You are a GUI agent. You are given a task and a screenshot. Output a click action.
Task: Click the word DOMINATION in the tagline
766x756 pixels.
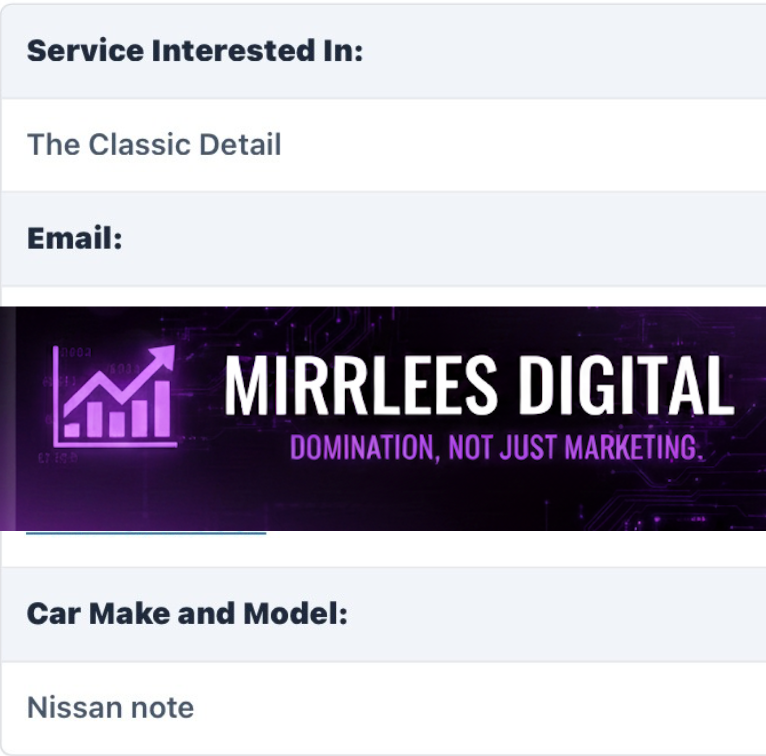click(x=360, y=447)
